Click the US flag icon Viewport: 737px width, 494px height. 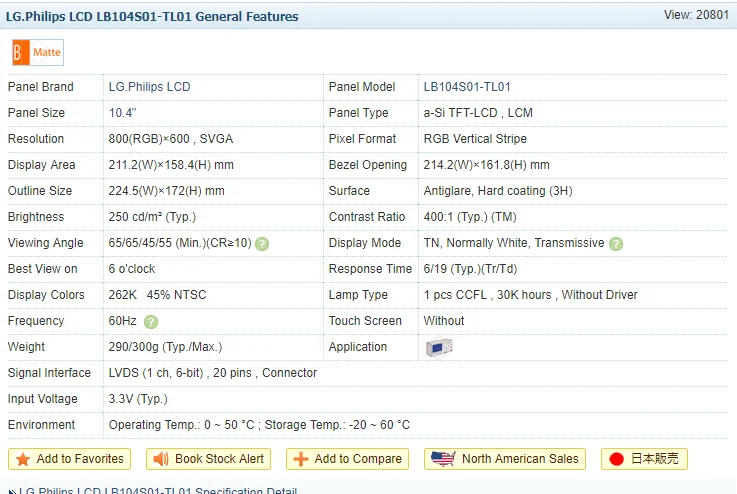point(443,459)
